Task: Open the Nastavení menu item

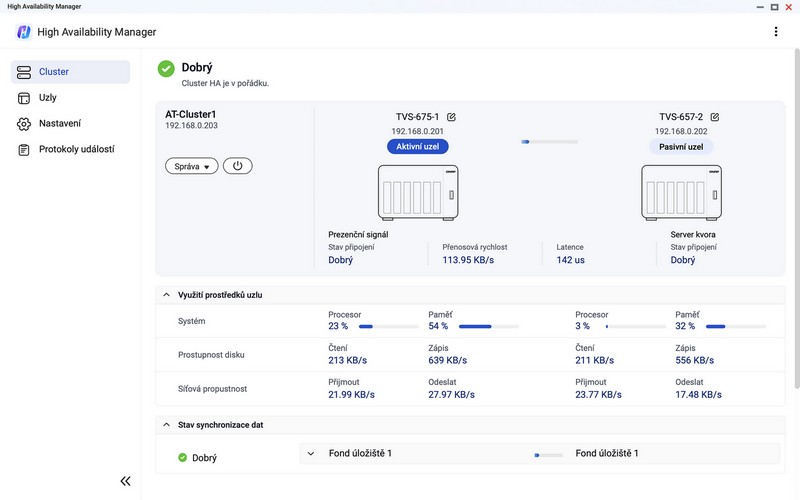Action: pos(70,124)
